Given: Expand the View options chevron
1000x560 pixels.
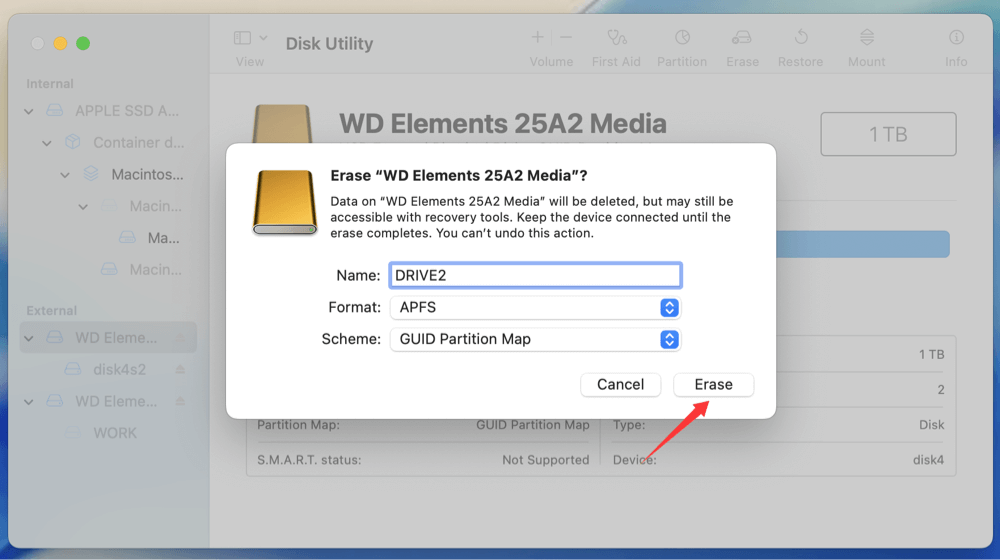Looking at the screenshot, I should coord(263,38).
